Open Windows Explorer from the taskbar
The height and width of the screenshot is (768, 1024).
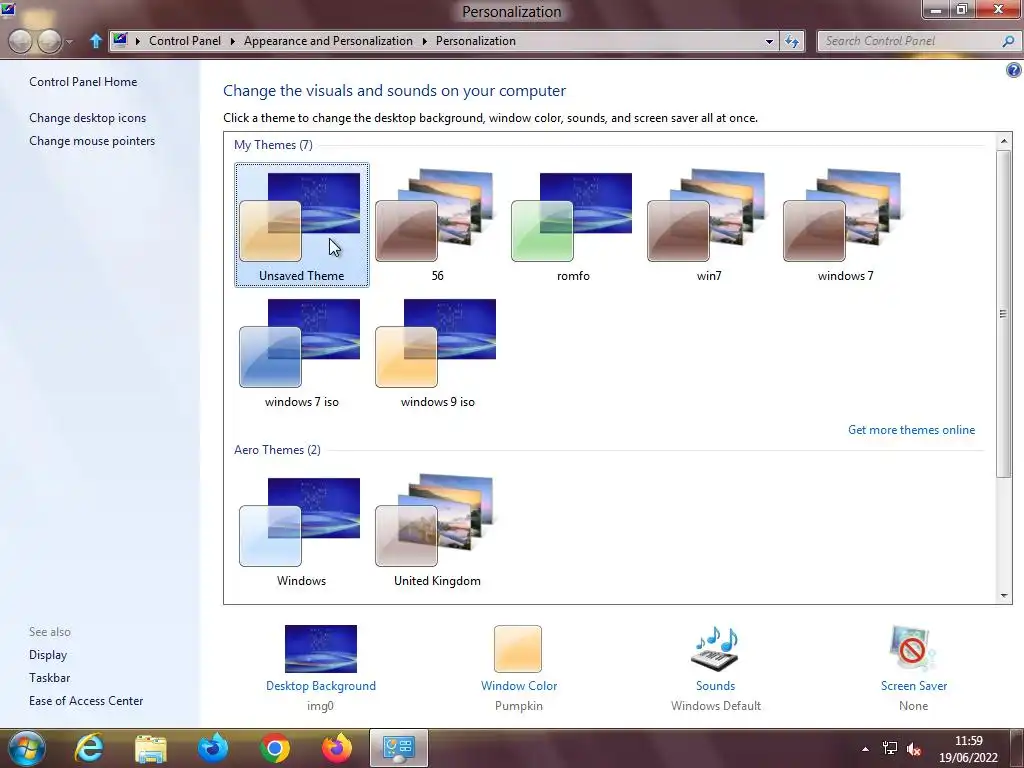tap(150, 748)
